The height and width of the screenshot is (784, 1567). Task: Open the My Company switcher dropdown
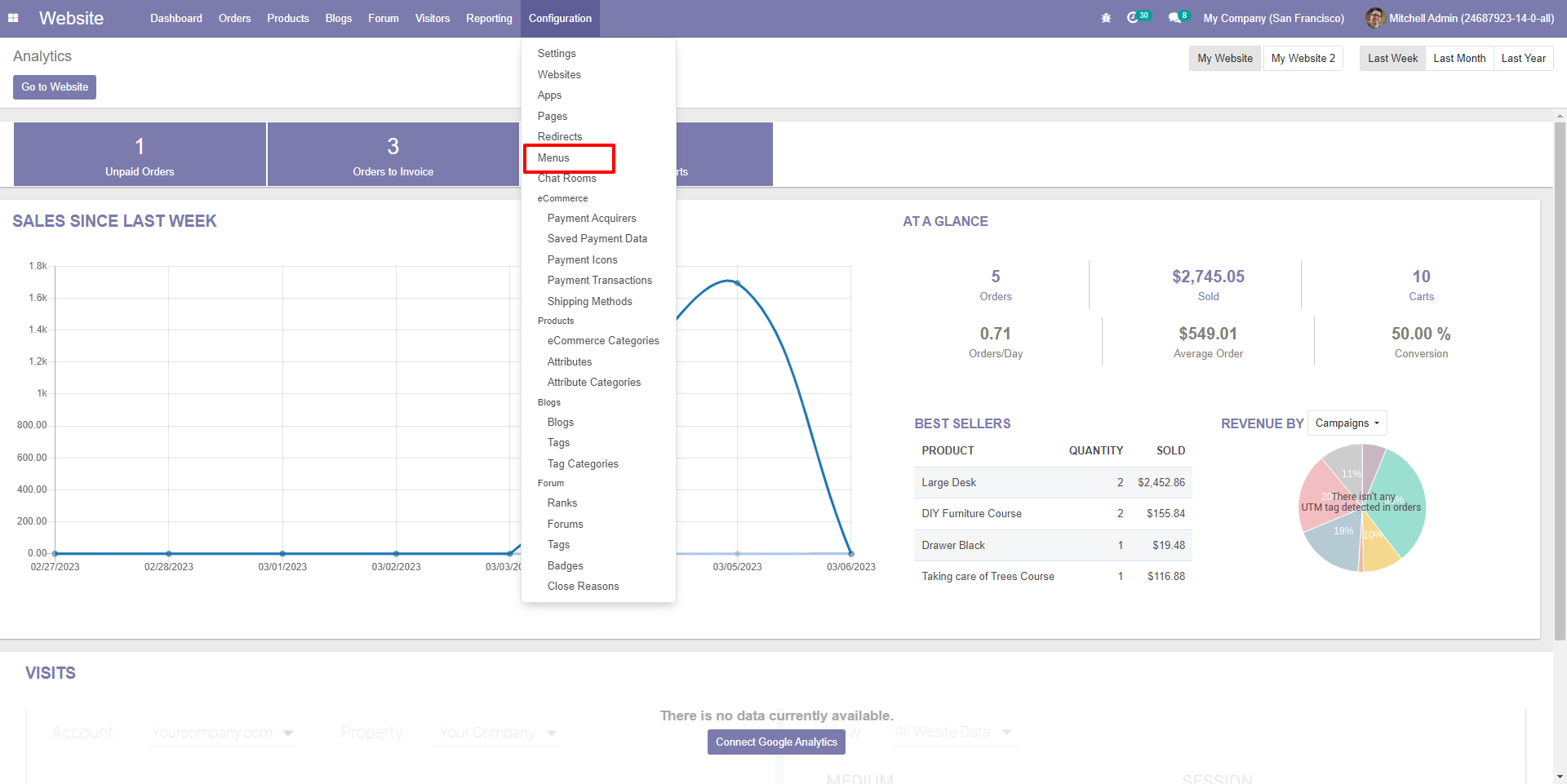click(x=1273, y=18)
